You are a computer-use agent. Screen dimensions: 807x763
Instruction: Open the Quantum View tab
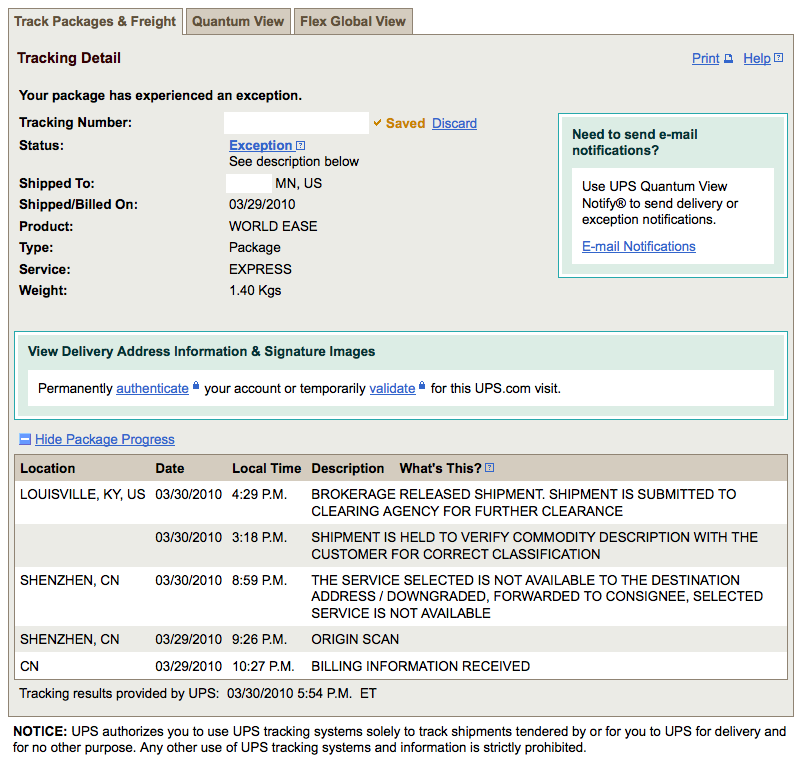pyautogui.click(x=238, y=22)
